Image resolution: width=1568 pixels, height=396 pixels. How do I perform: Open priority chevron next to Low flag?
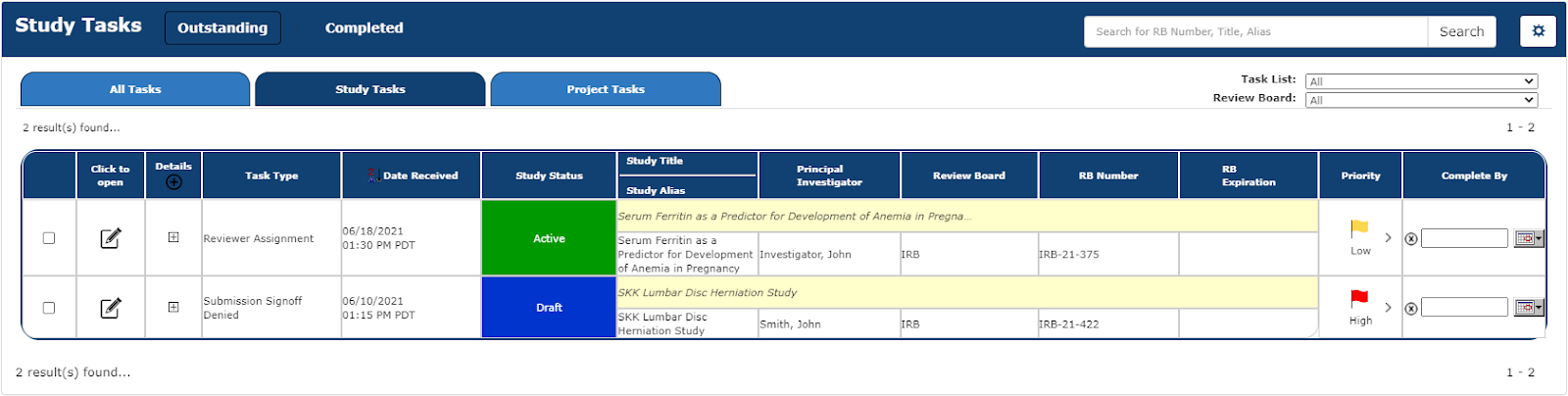pyautogui.click(x=1388, y=237)
